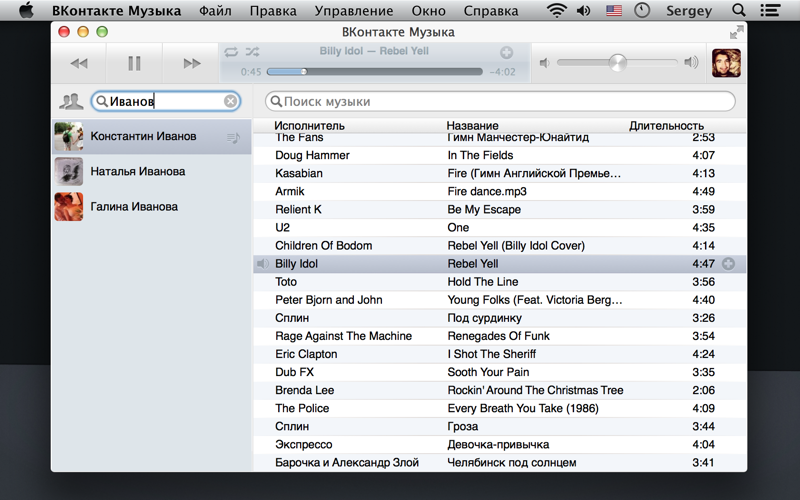
Task: Select Armik Fire dance.mp3
Action: [x=499, y=191]
